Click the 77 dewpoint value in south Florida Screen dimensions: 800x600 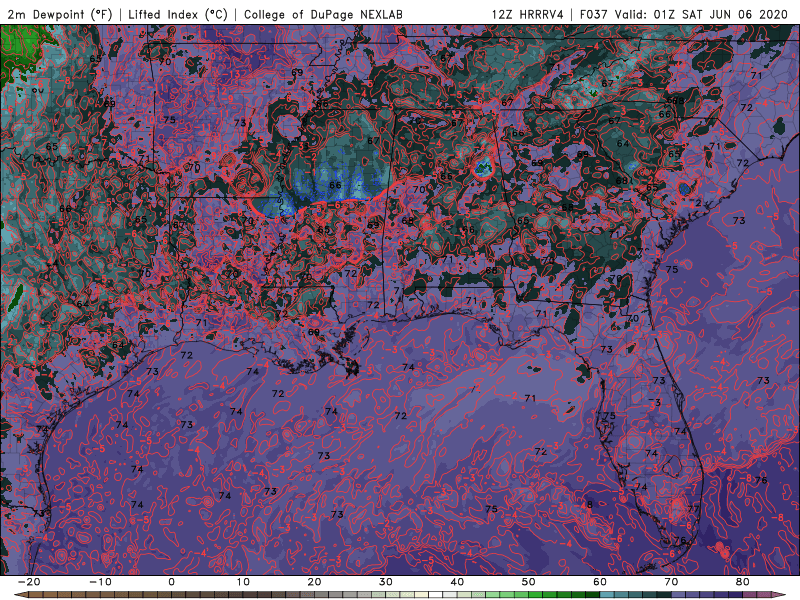pos(693,509)
